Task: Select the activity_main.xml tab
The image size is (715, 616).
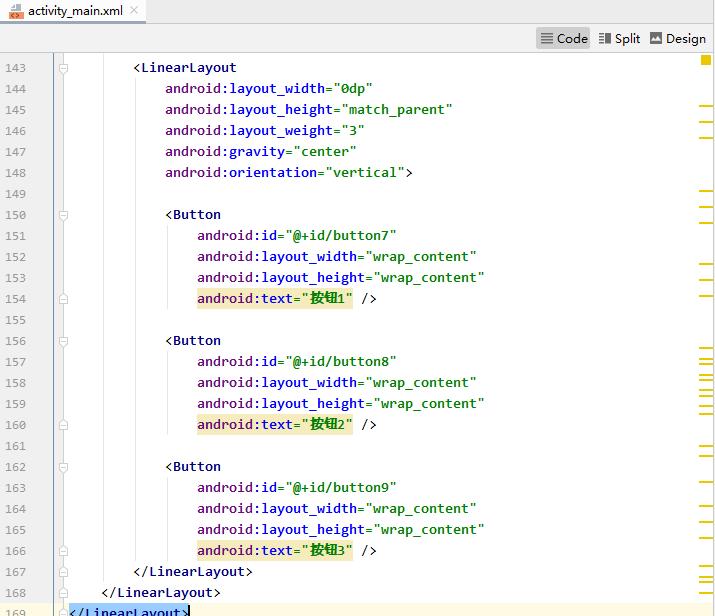Action: point(75,11)
